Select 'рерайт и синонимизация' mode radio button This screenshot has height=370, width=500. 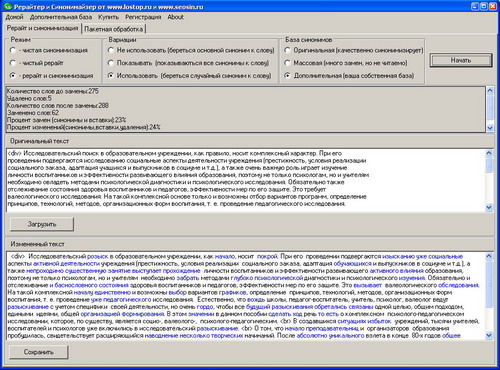(x=13, y=76)
